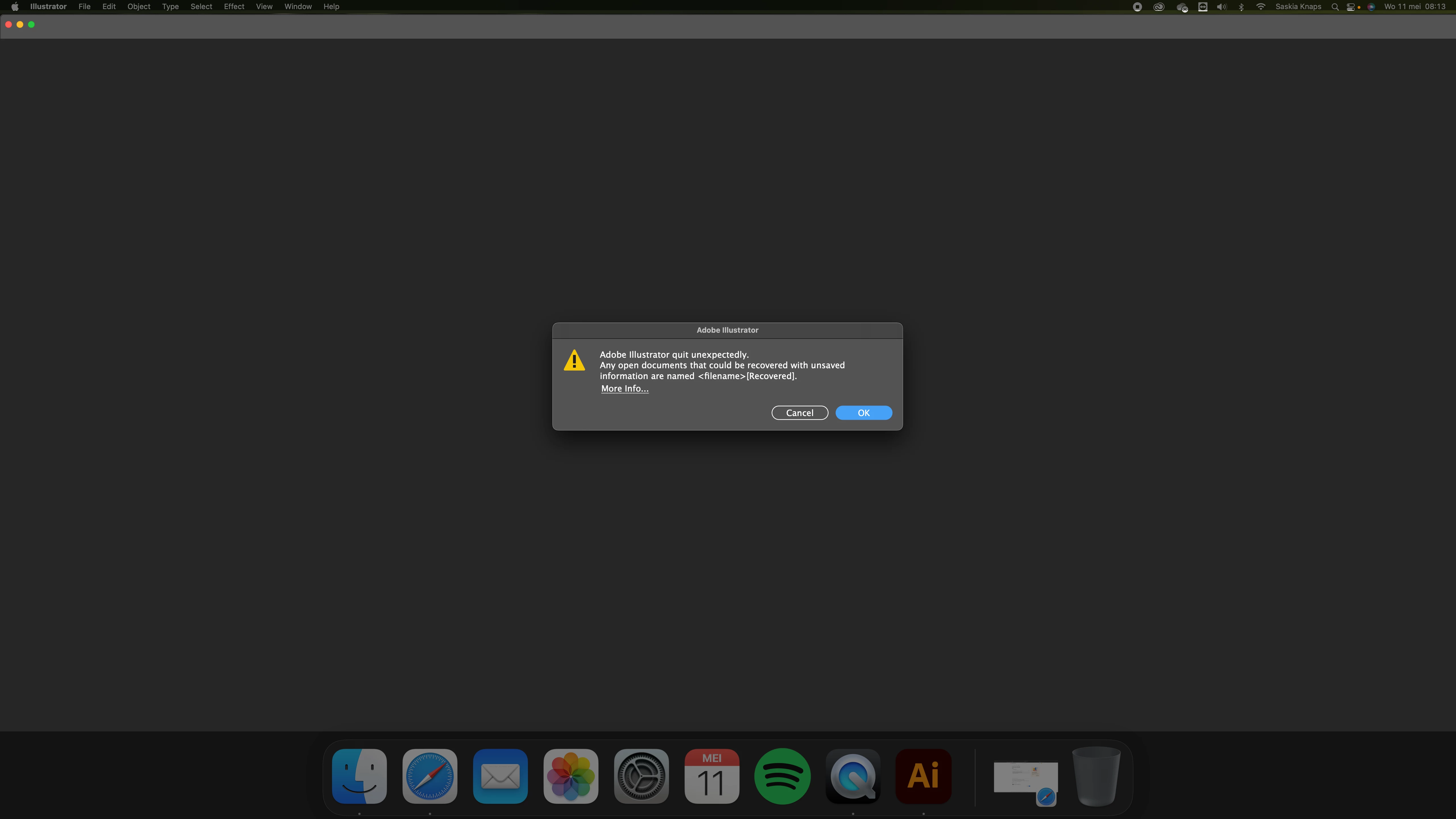Open Safari from the Dock
Image resolution: width=1456 pixels, height=819 pixels.
coord(430,776)
